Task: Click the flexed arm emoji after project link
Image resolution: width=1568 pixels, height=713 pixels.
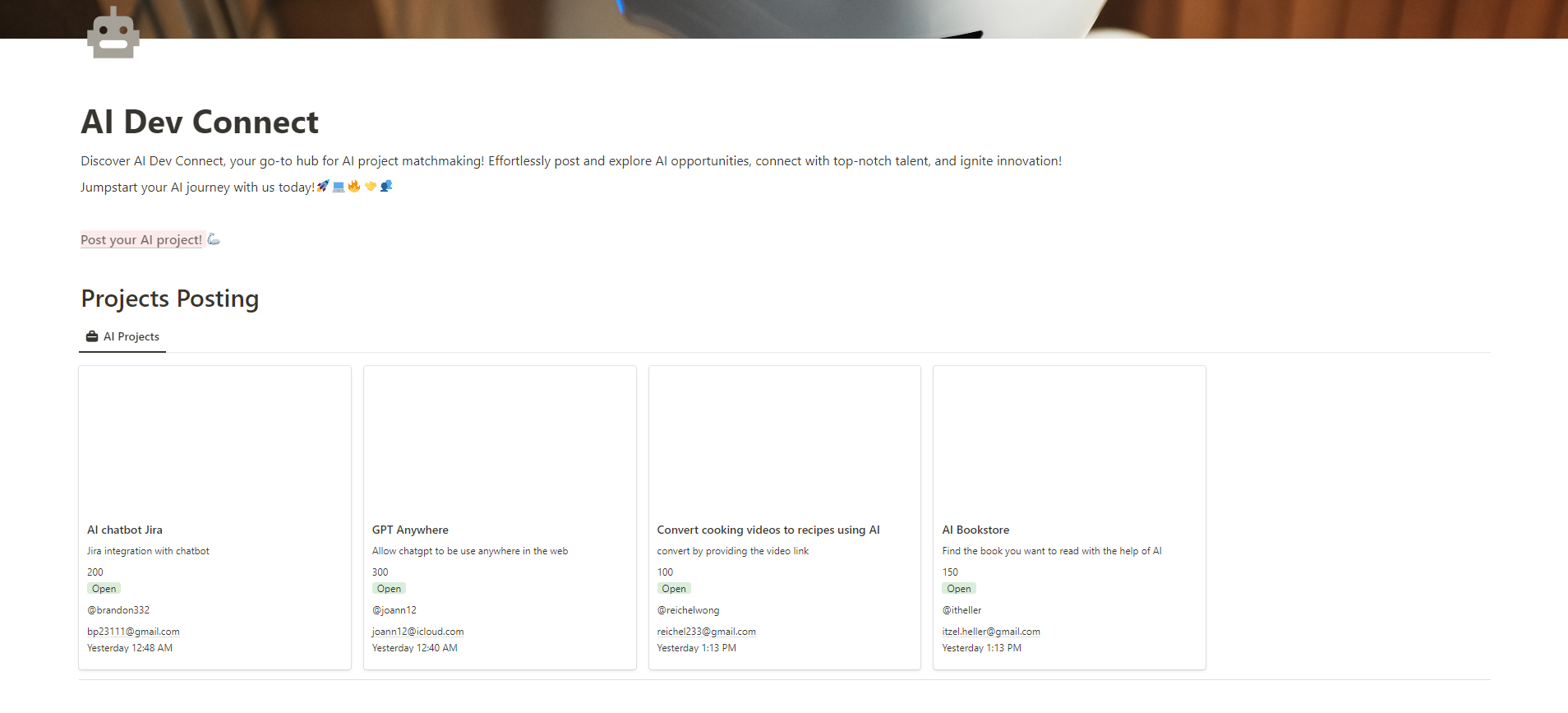Action: point(214,239)
